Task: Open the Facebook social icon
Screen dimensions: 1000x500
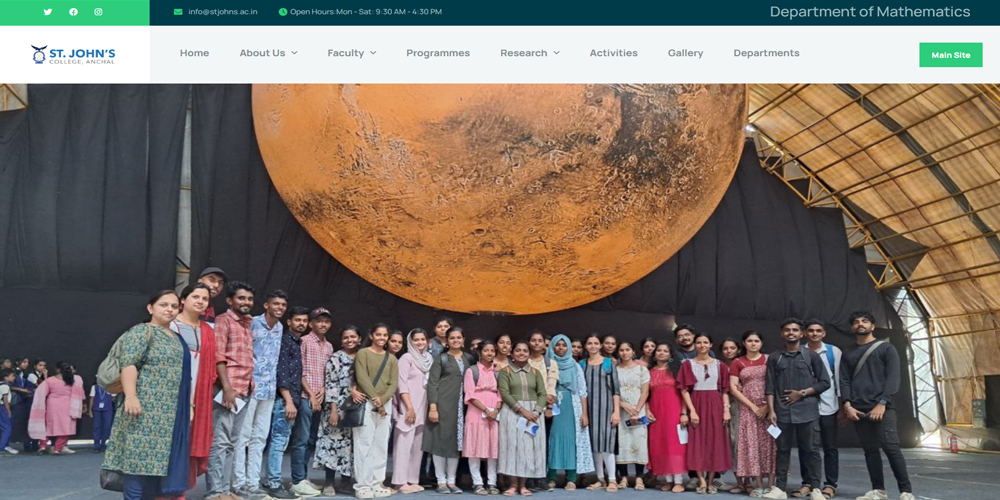Action: pos(73,11)
